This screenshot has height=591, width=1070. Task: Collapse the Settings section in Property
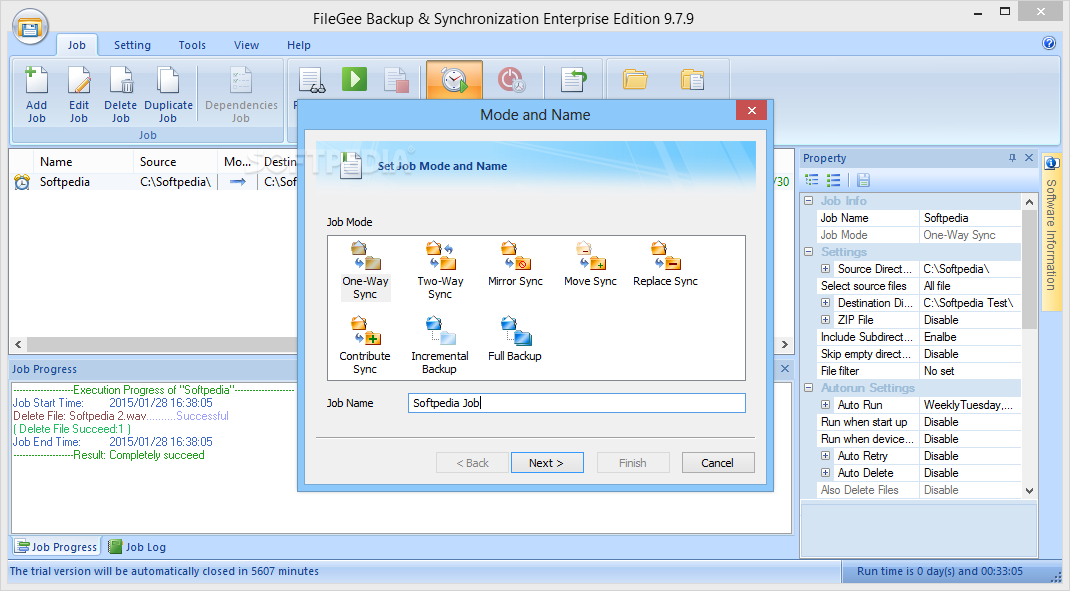(x=809, y=252)
